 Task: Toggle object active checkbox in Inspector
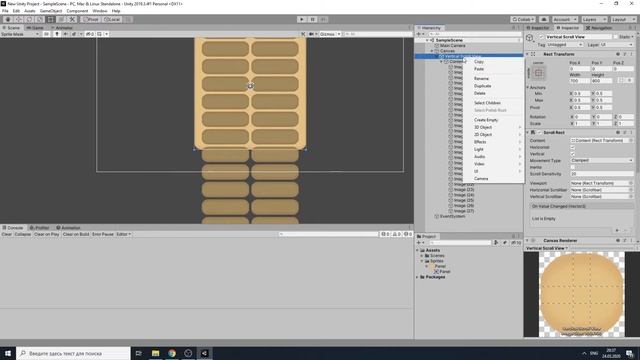pos(541,37)
